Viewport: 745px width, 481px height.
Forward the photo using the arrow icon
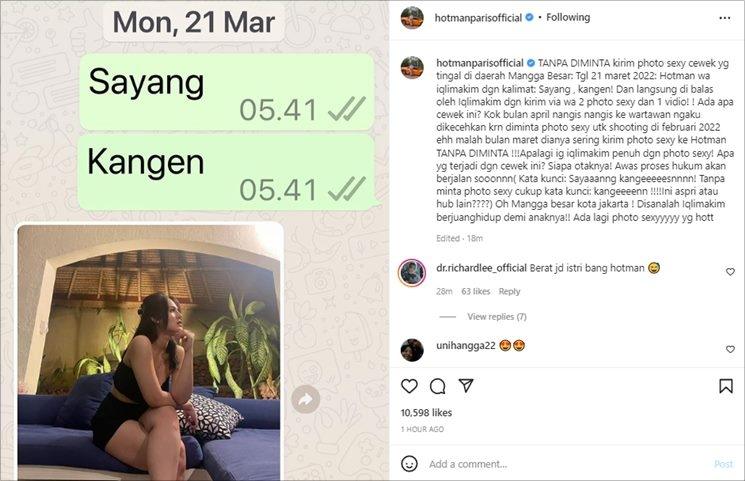[x=306, y=399]
